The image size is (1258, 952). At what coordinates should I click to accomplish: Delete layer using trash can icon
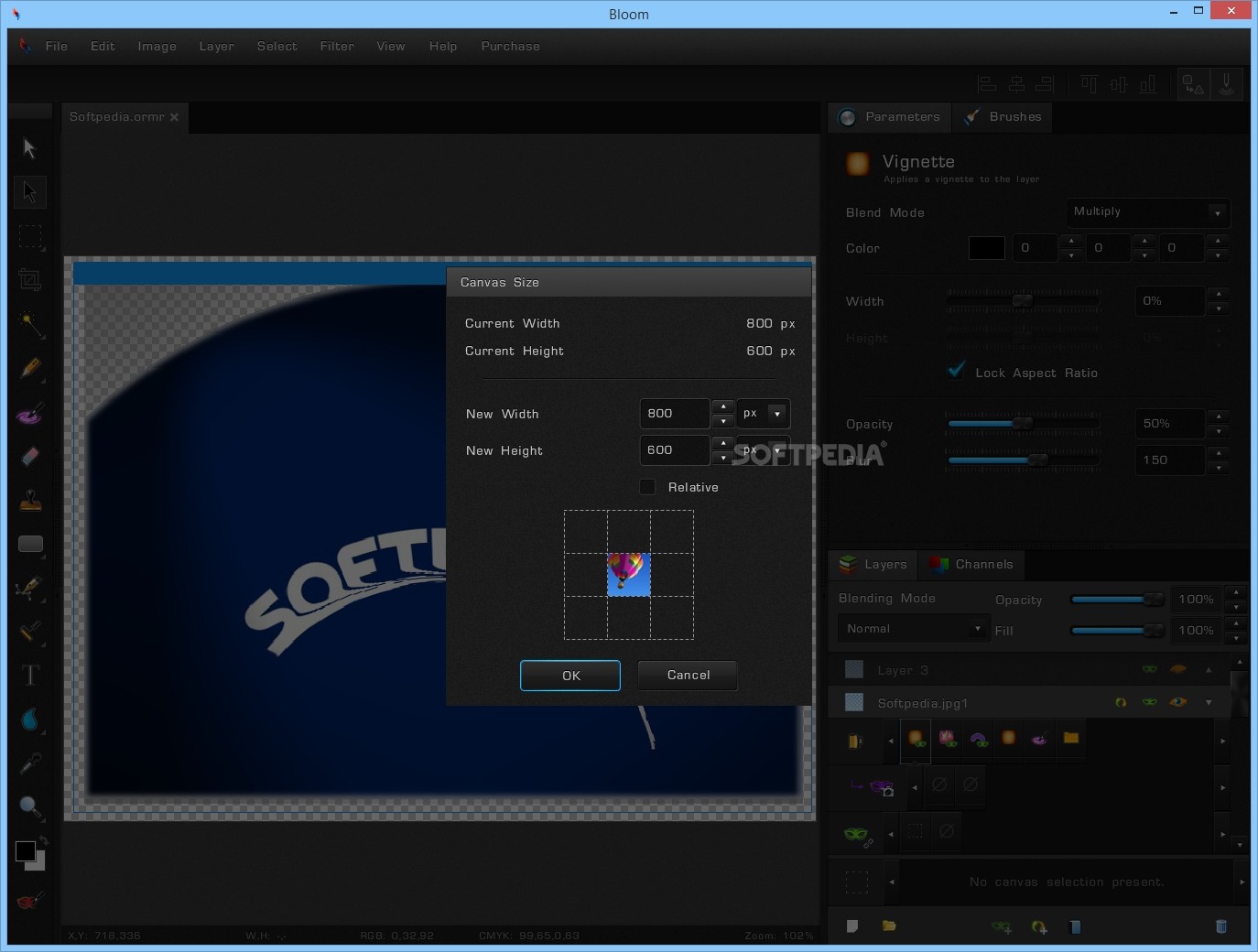(1220, 926)
